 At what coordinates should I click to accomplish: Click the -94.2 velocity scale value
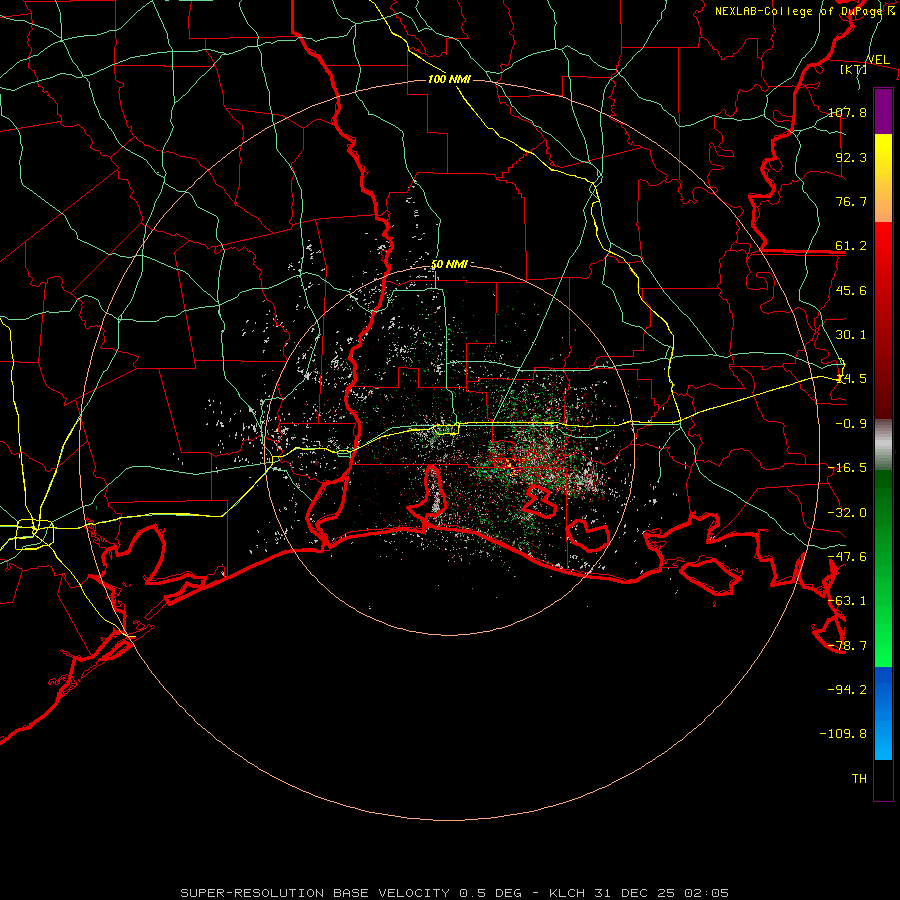coord(847,690)
